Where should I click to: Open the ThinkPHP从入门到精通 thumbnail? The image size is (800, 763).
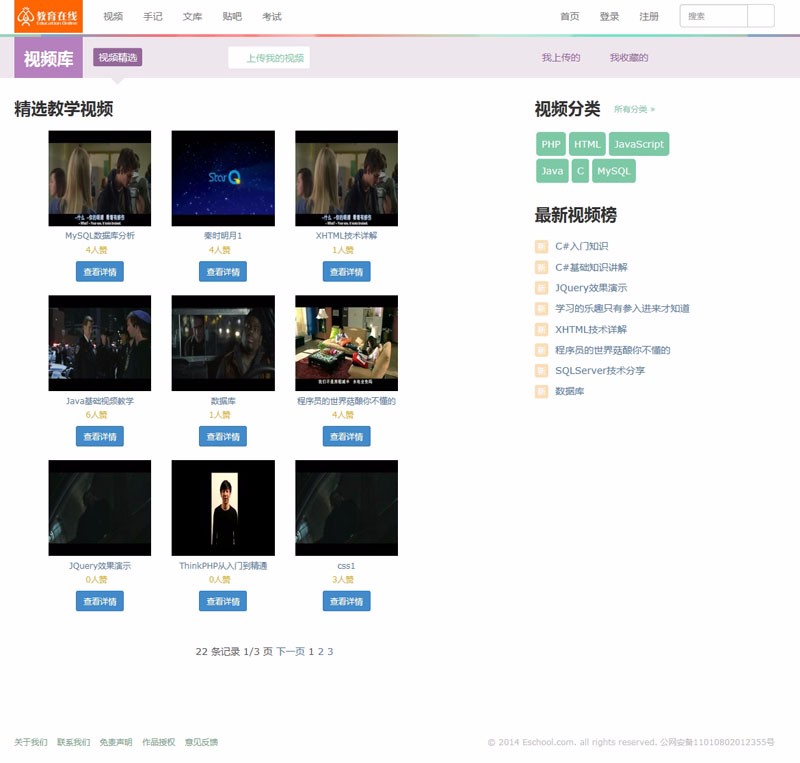click(223, 508)
